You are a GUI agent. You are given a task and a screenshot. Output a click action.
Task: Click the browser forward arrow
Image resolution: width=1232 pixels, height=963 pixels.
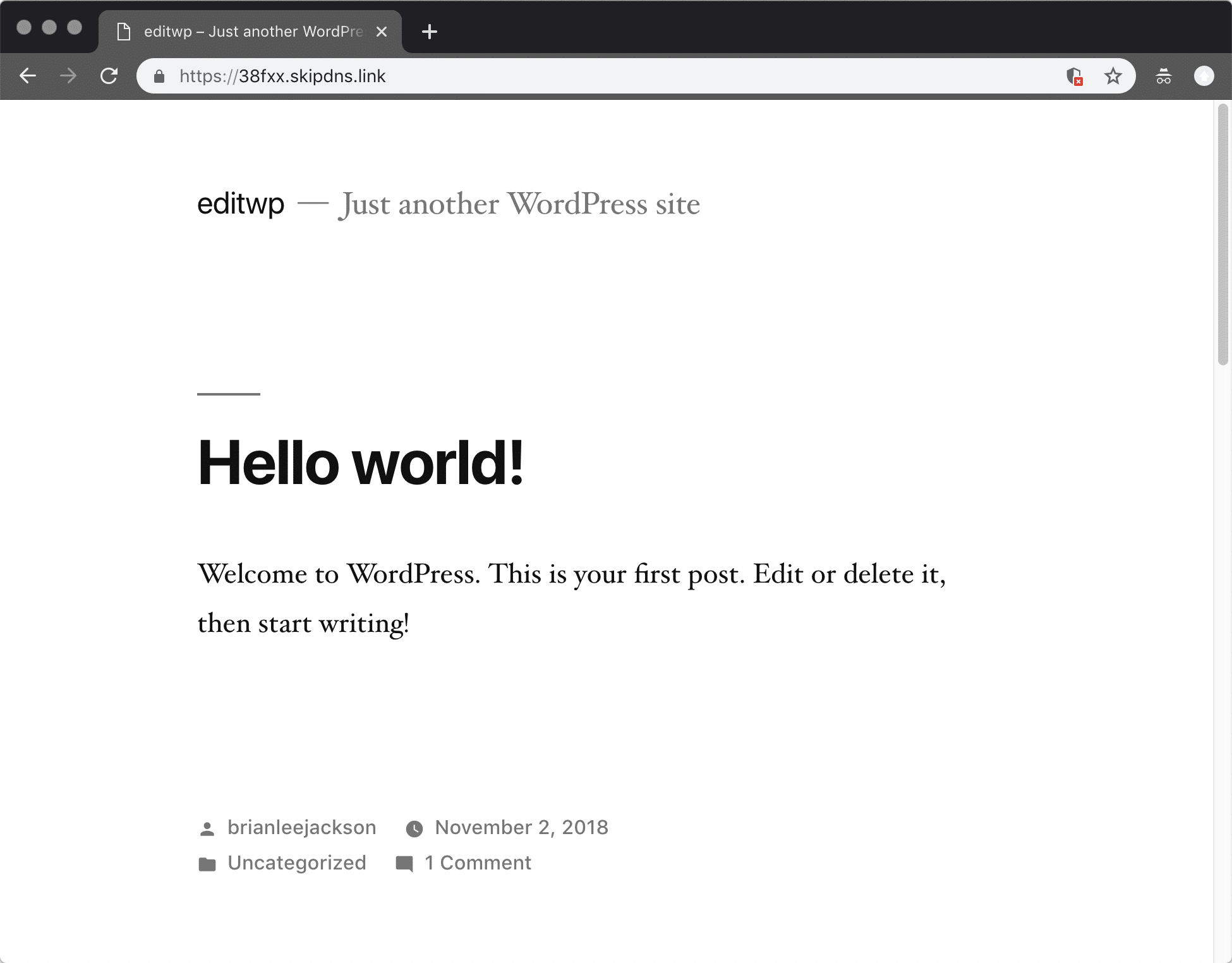(x=68, y=76)
